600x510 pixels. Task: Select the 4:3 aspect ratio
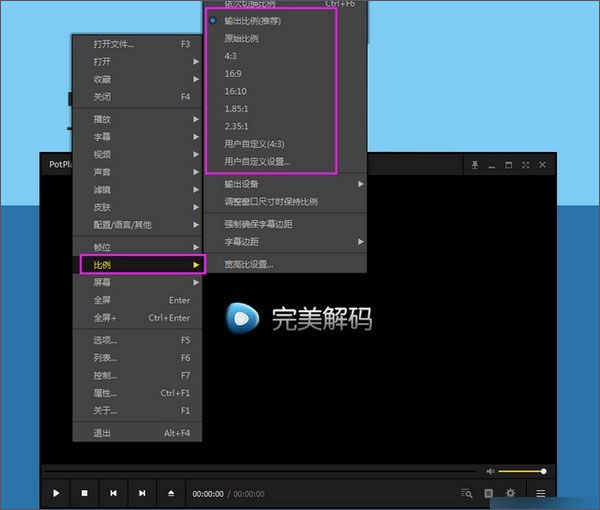232,56
